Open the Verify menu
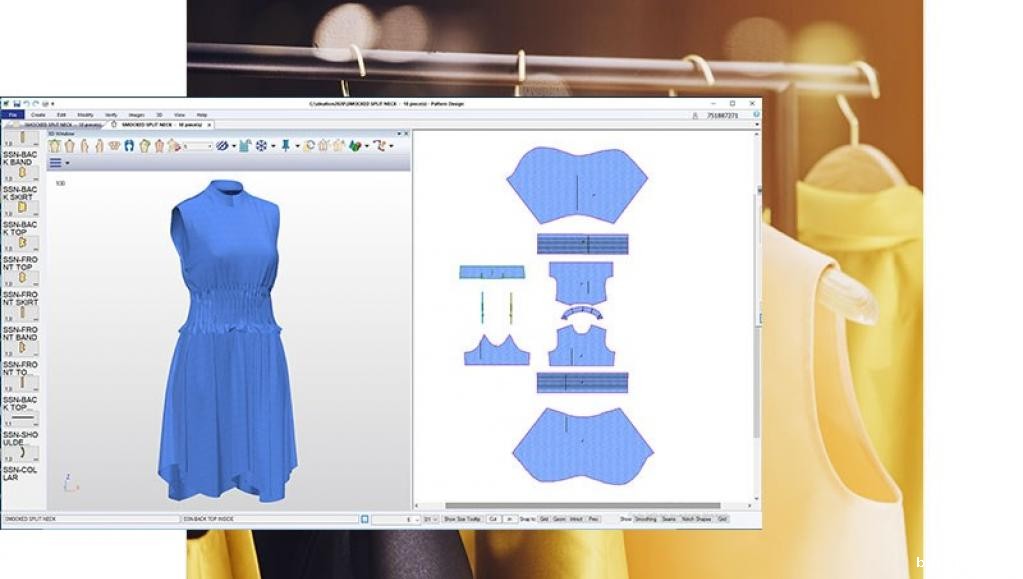 tap(111, 115)
